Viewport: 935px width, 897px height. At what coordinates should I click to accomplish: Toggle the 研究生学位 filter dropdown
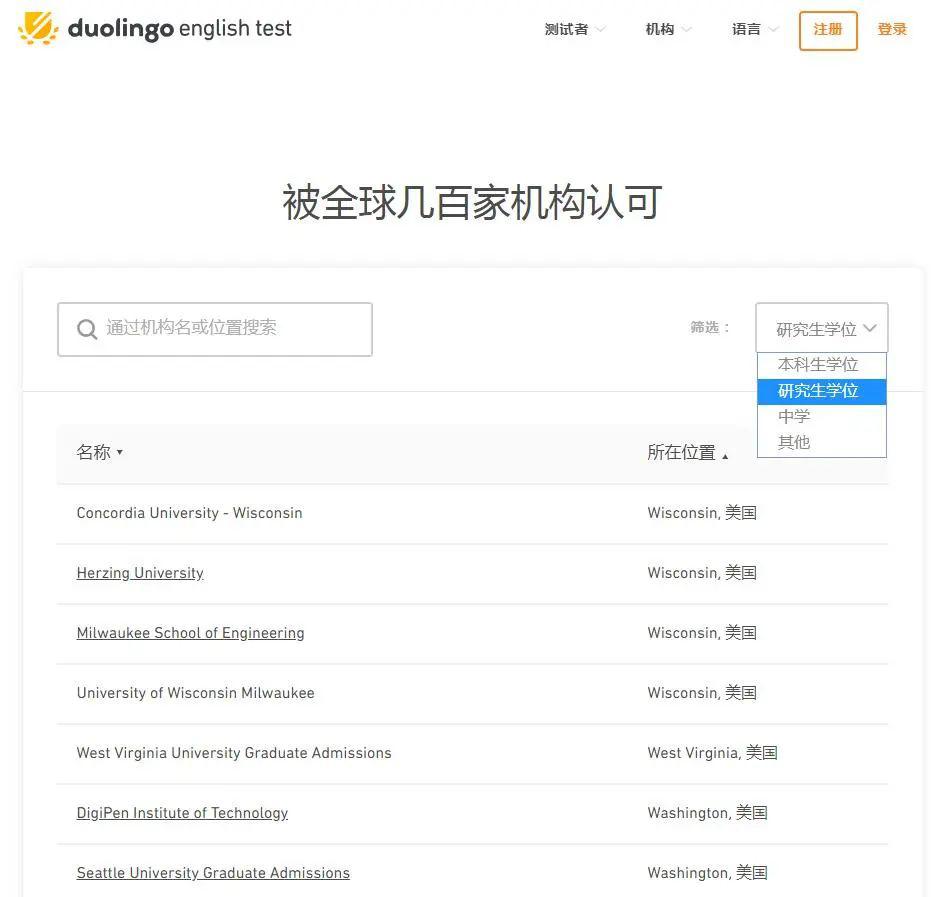point(822,328)
